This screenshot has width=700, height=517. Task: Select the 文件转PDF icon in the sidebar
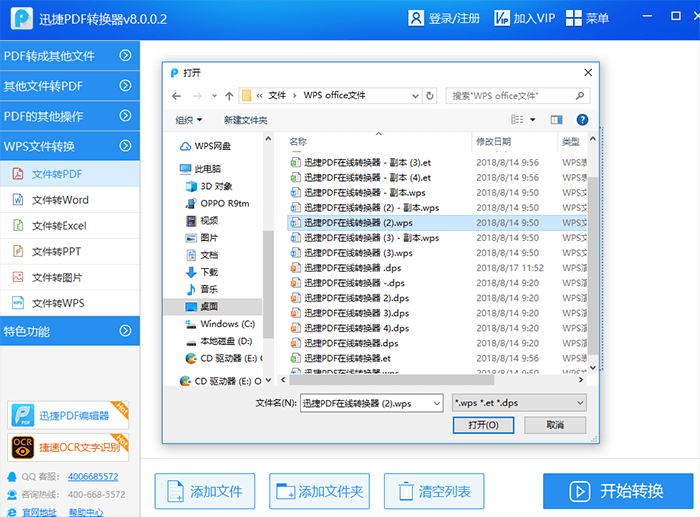[18, 174]
